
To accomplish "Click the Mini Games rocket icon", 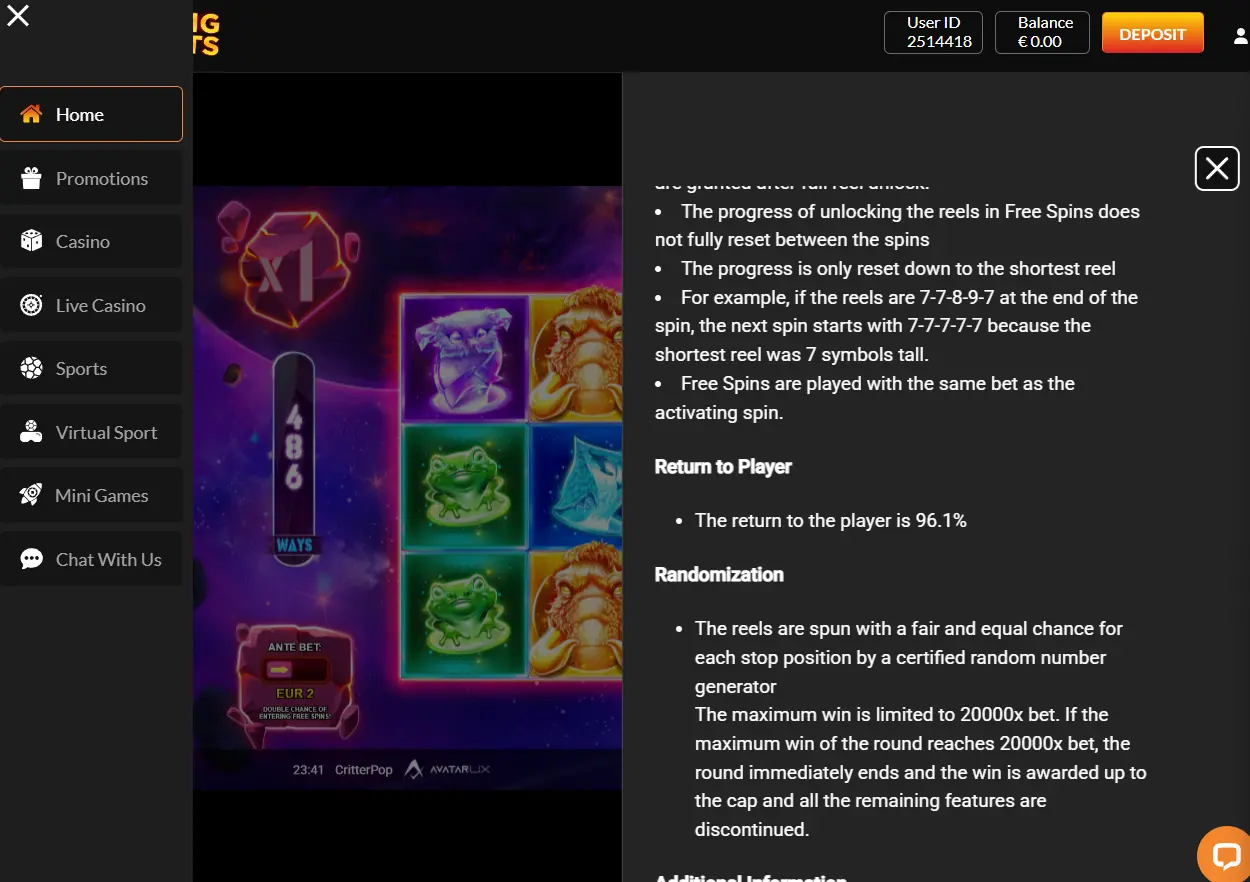I will (x=31, y=495).
